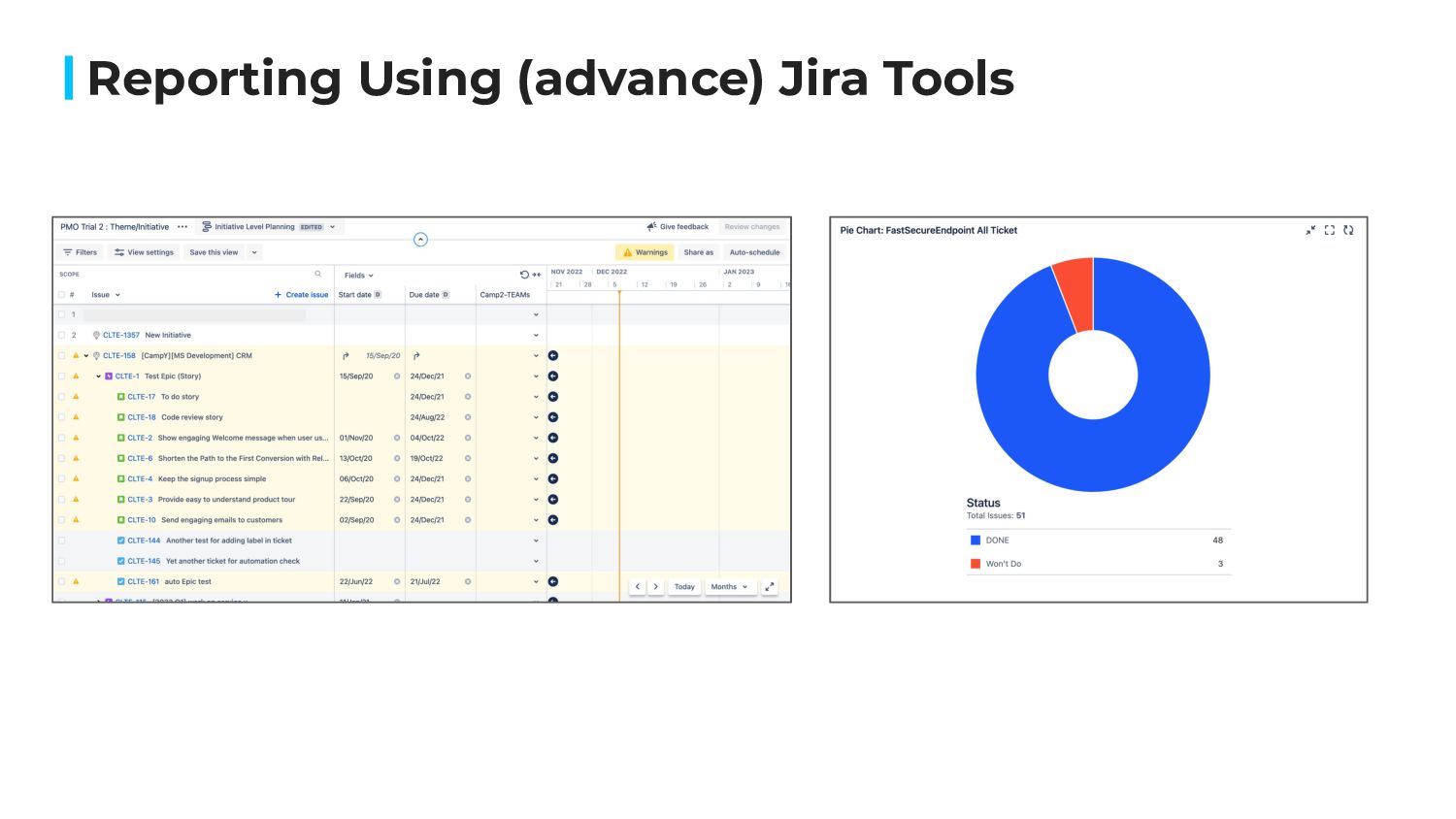Open team dropdown for CLTE-1357 row
The width and height of the screenshot is (1456, 819).
tap(536, 336)
